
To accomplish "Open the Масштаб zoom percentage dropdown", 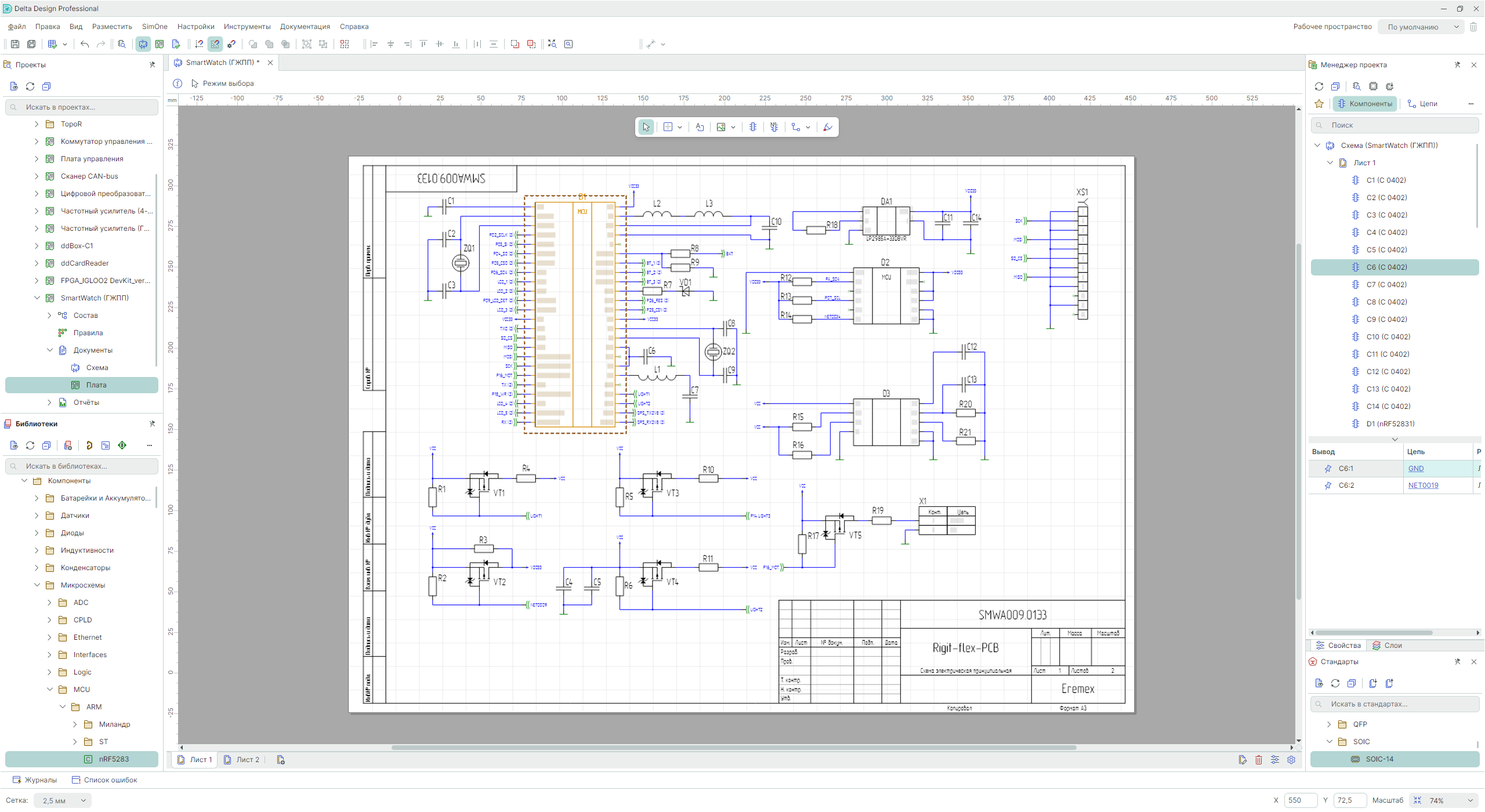I will tap(1443, 800).
